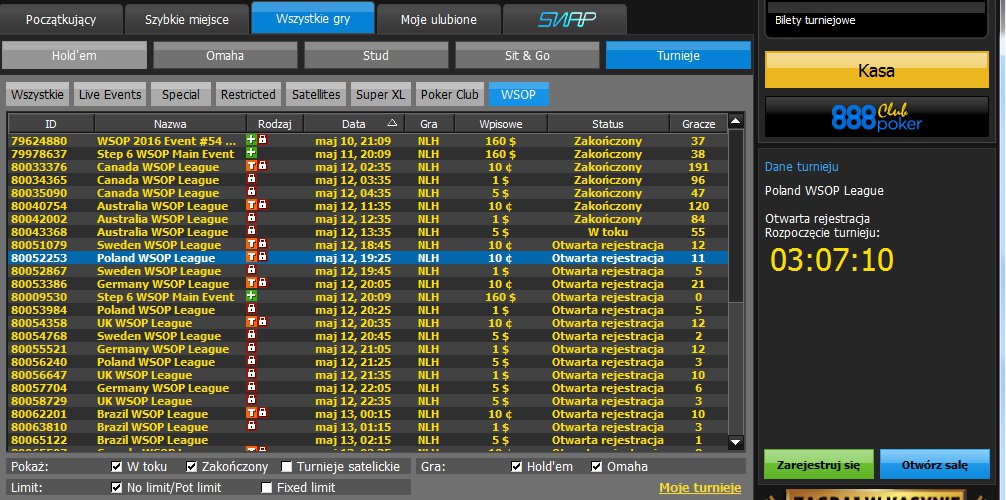Click the Kasa cashier button
Screen dimensions: 1006x500
tap(876, 70)
